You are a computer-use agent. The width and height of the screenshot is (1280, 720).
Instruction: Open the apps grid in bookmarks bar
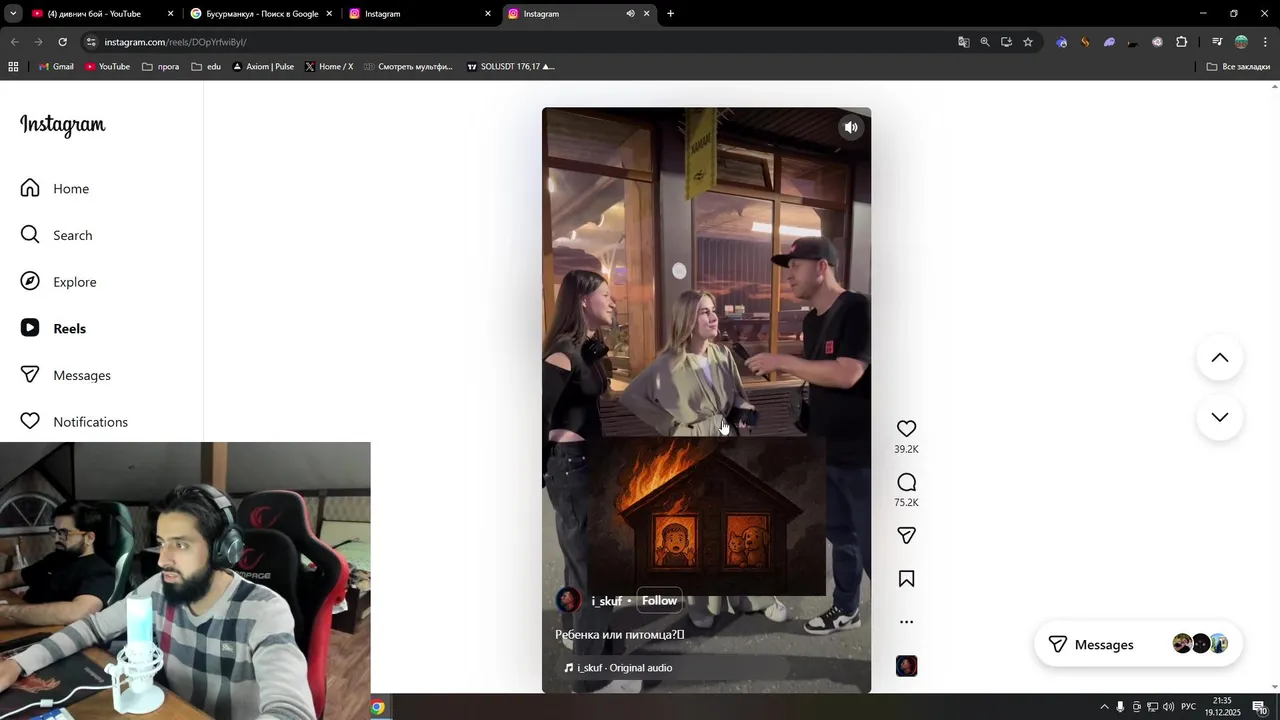(x=13, y=67)
